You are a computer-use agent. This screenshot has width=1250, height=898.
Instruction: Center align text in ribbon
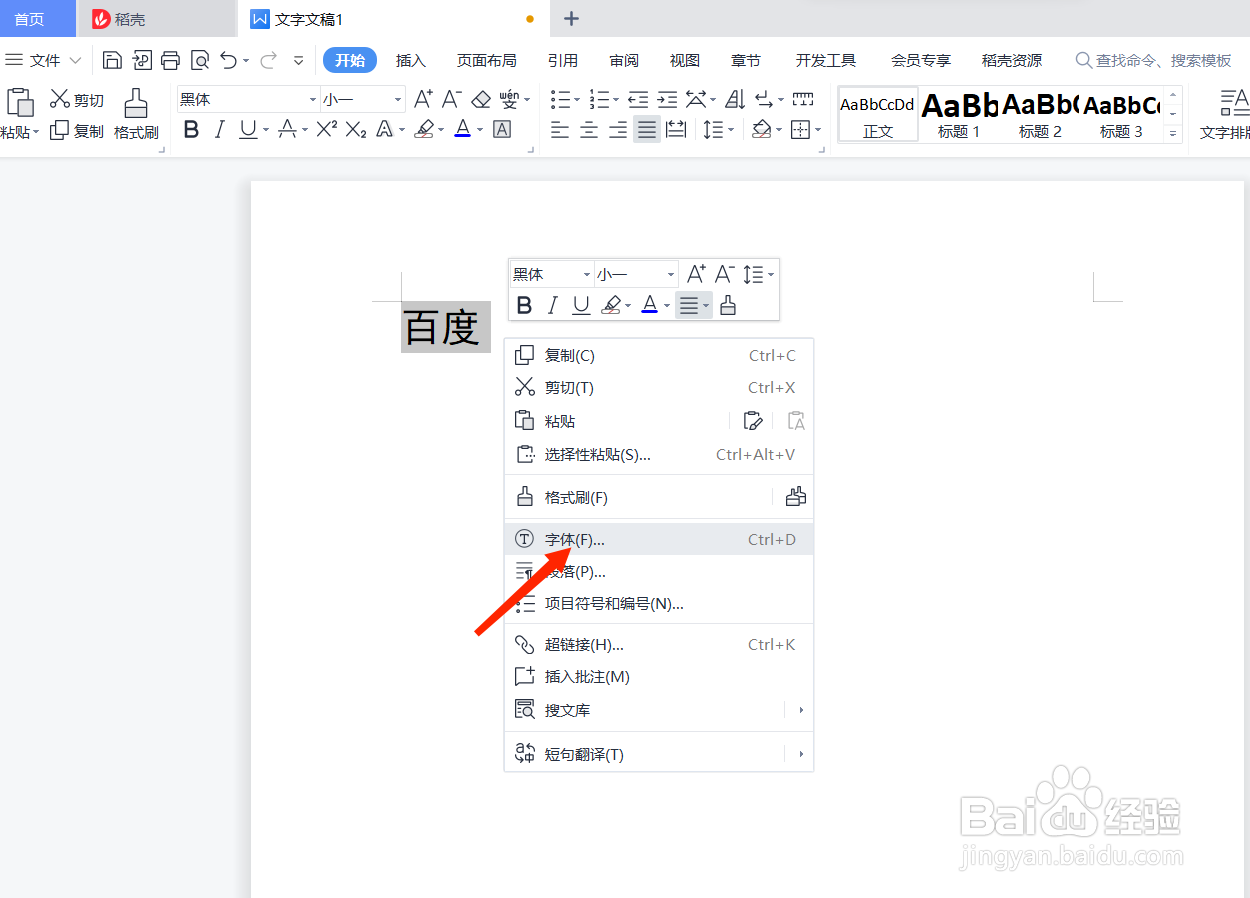pos(589,129)
